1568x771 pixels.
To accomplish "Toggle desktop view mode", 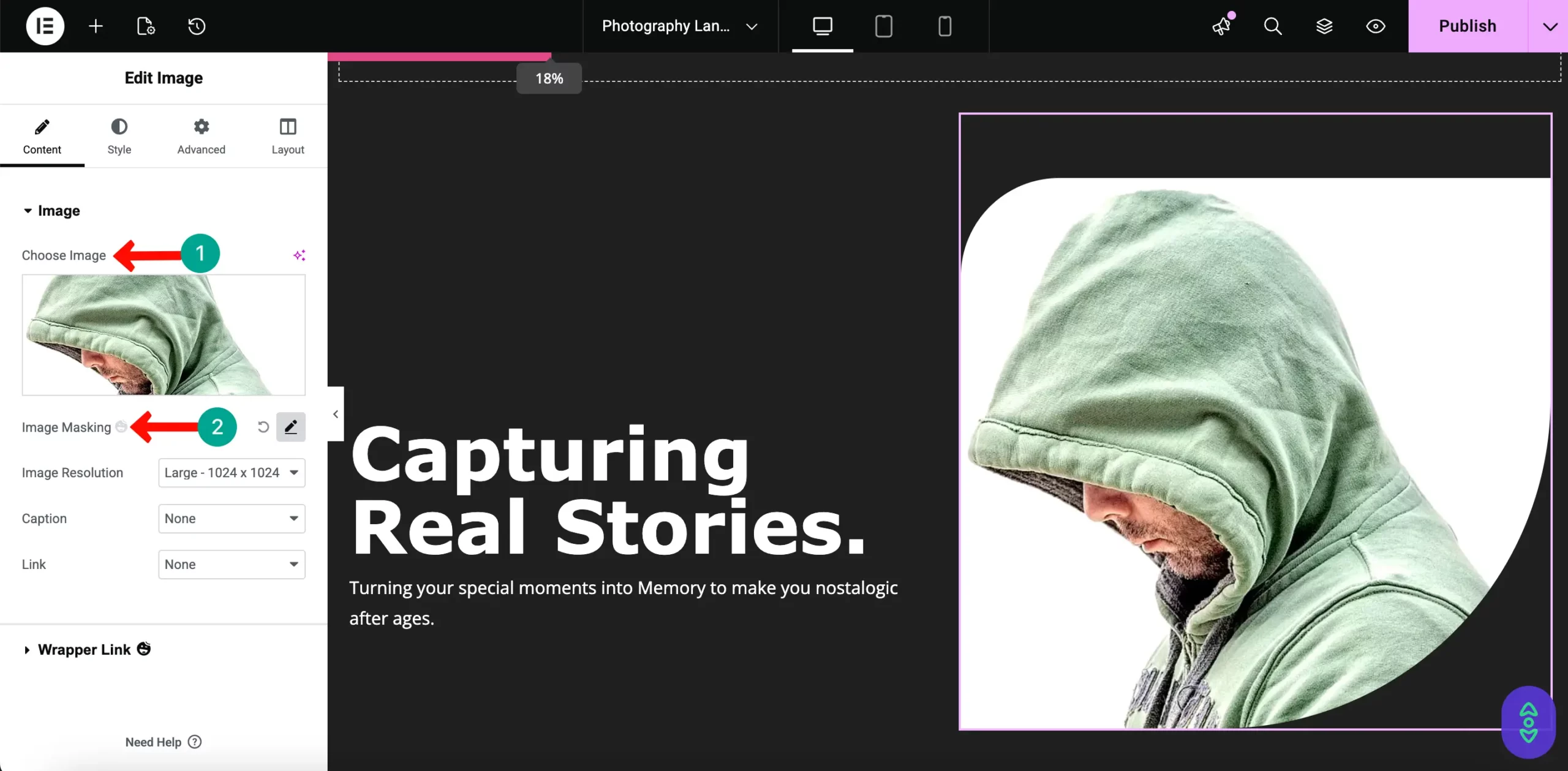I will coord(822,26).
